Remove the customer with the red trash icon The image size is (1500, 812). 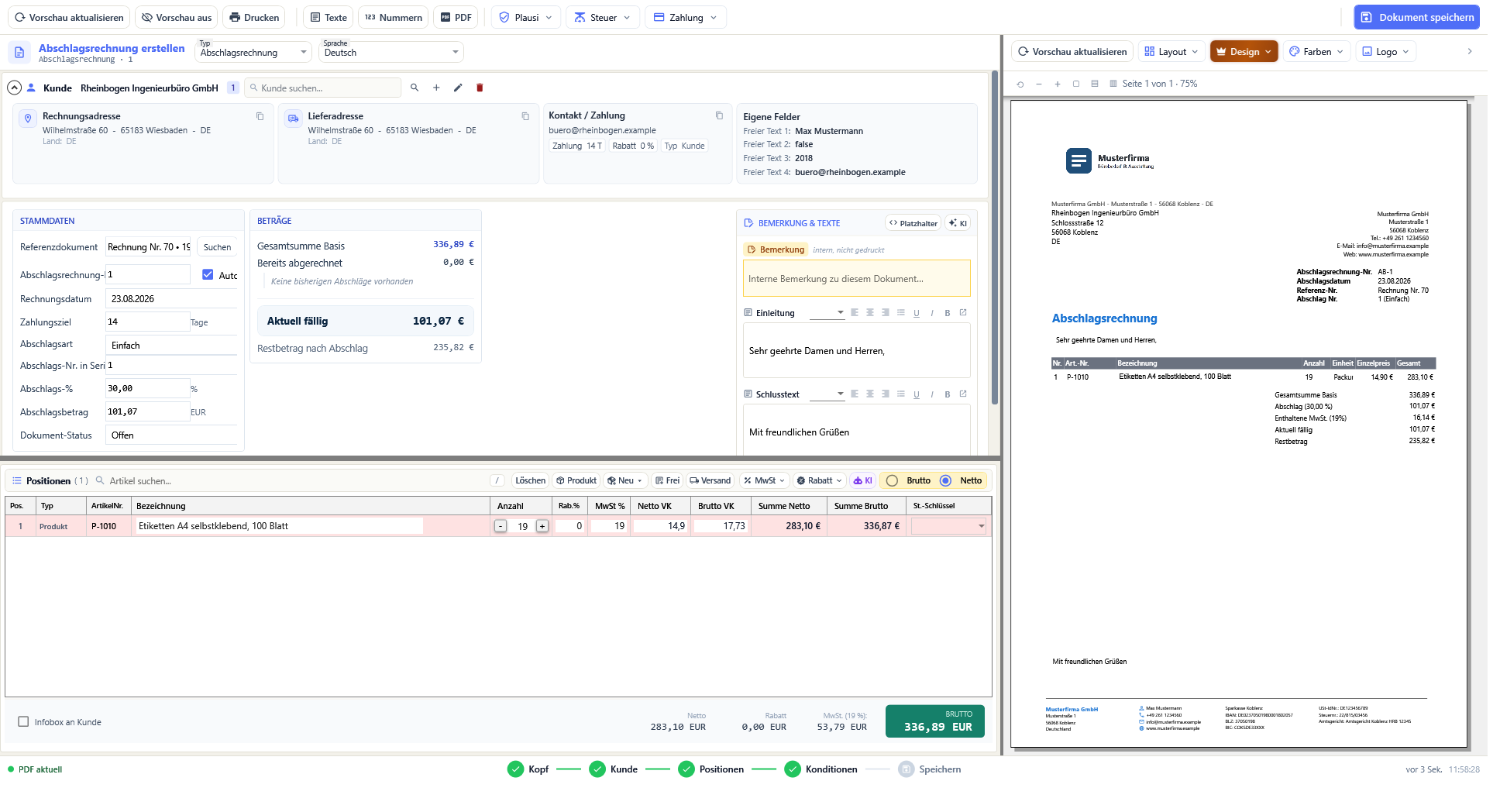click(480, 88)
